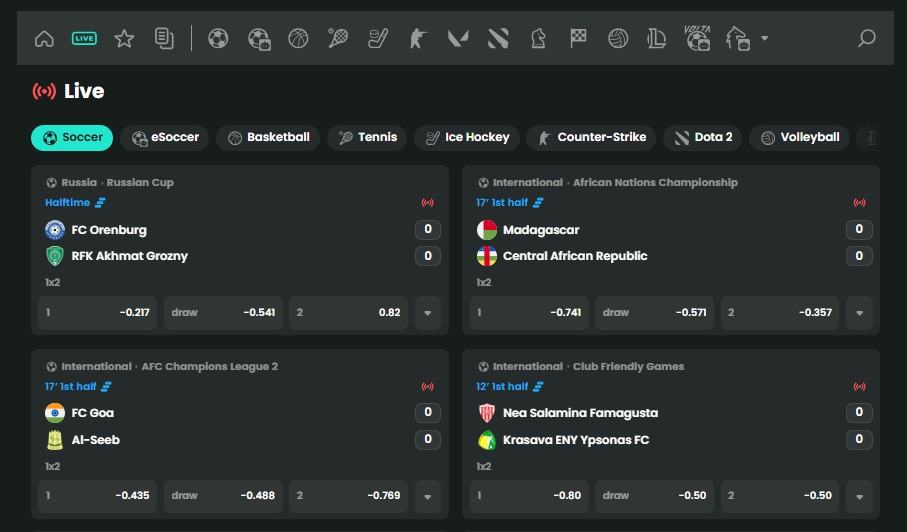
Task: Switch to Basketball tab
Action: [268, 138]
